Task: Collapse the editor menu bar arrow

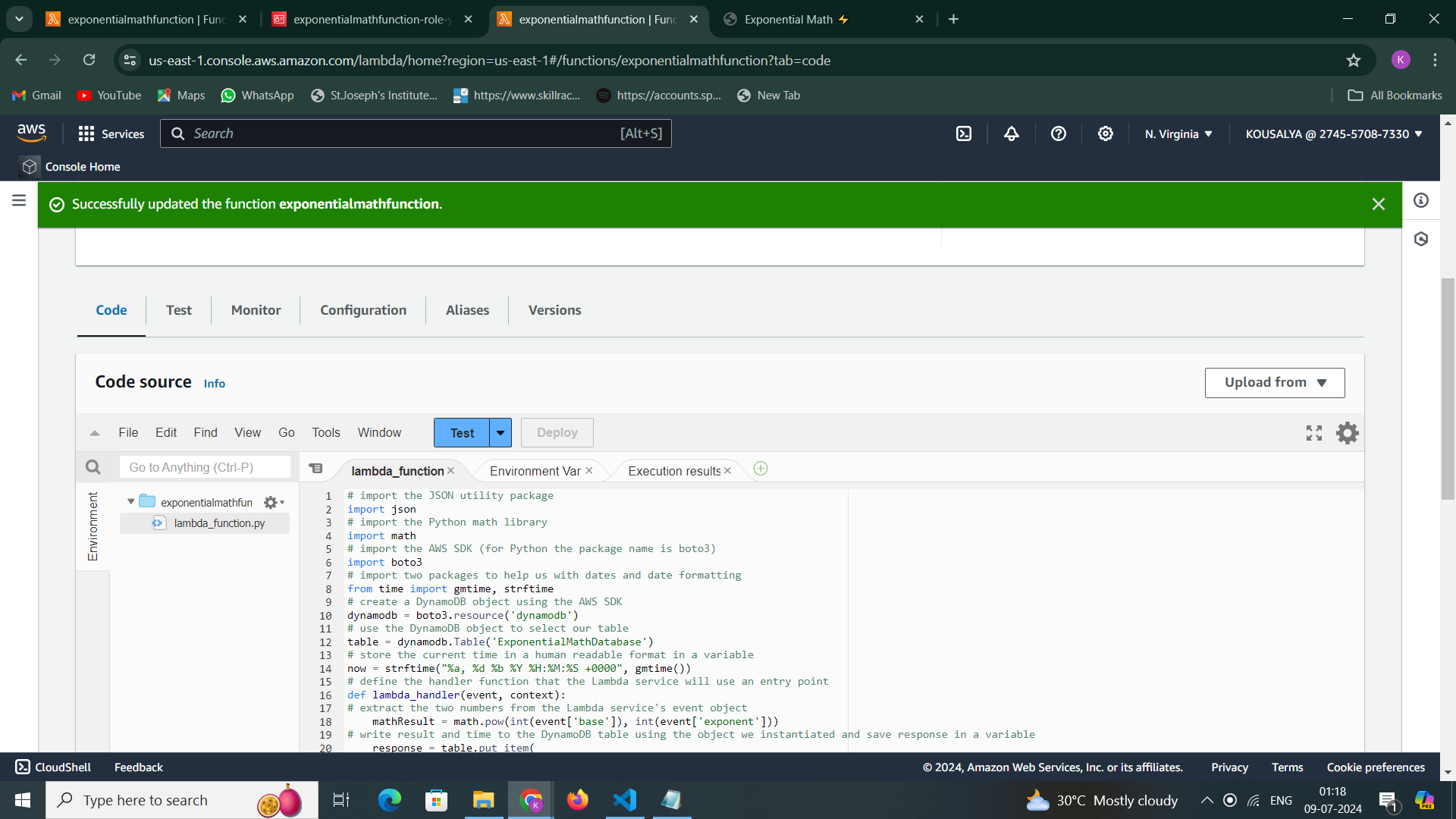Action: click(x=95, y=433)
